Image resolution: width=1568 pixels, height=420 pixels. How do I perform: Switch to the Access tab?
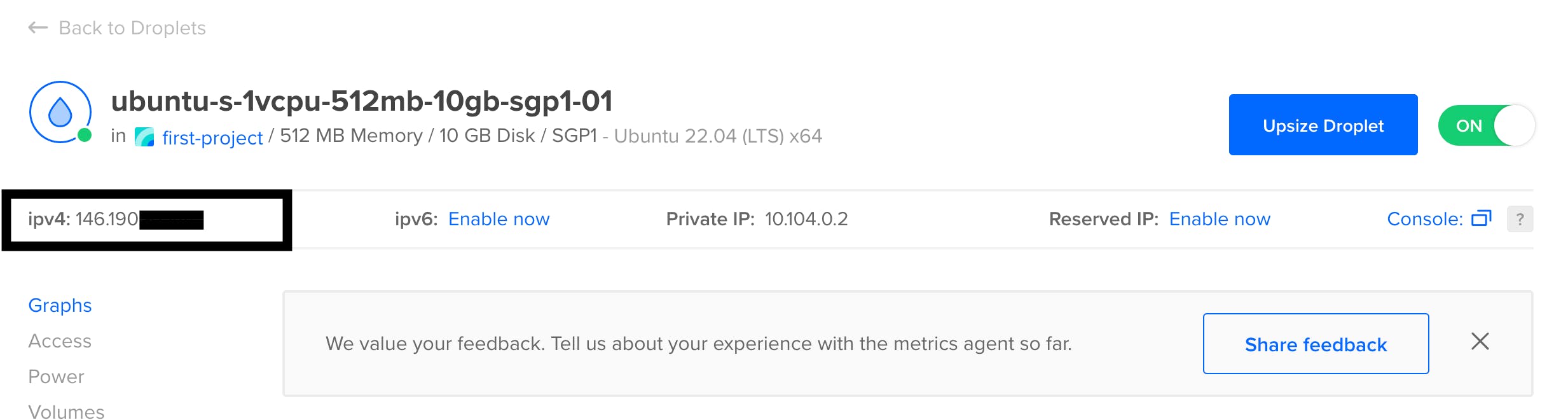click(60, 341)
